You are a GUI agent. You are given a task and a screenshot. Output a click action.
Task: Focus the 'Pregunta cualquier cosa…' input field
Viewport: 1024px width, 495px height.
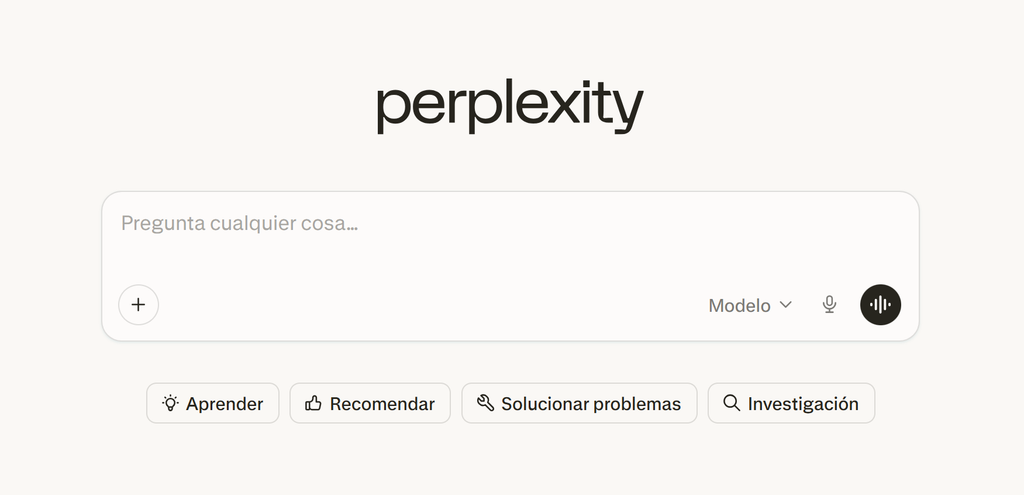click(400, 224)
